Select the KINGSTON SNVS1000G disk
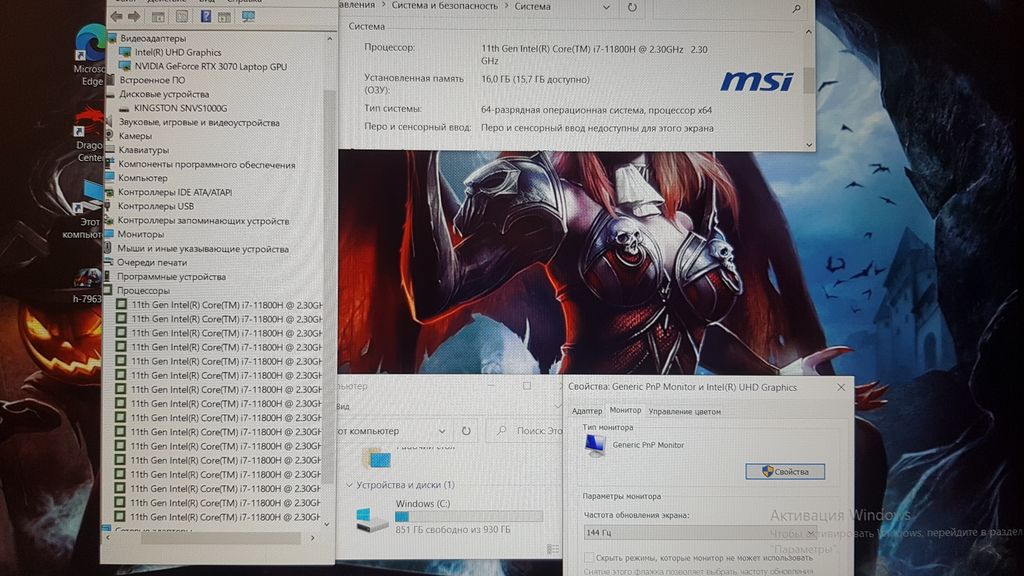 click(180, 108)
